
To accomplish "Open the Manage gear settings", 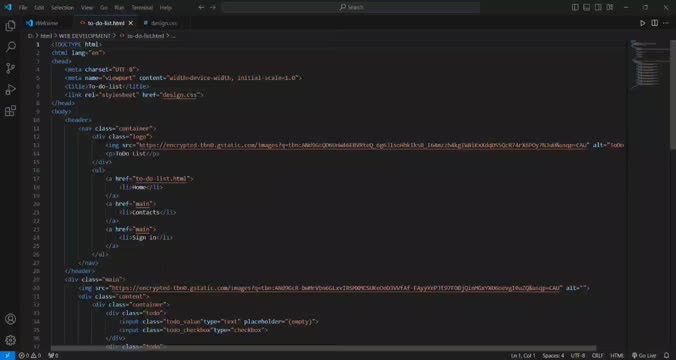I will 10,340.
